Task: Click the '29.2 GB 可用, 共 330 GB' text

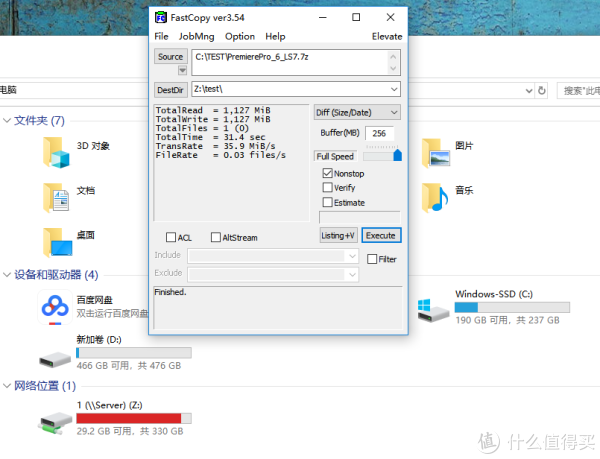Action: 130,431
